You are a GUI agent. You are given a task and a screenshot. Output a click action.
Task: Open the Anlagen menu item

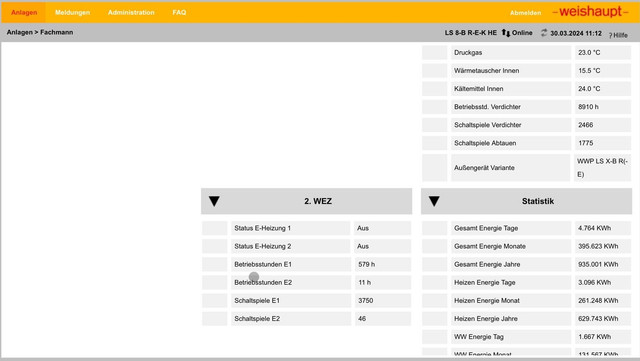pyautogui.click(x=24, y=13)
